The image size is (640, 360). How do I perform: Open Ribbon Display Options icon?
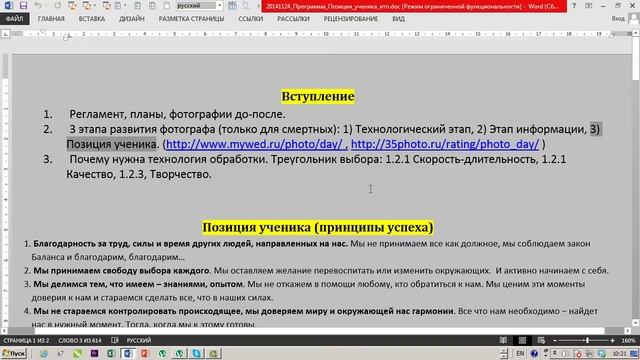(x=588, y=6)
